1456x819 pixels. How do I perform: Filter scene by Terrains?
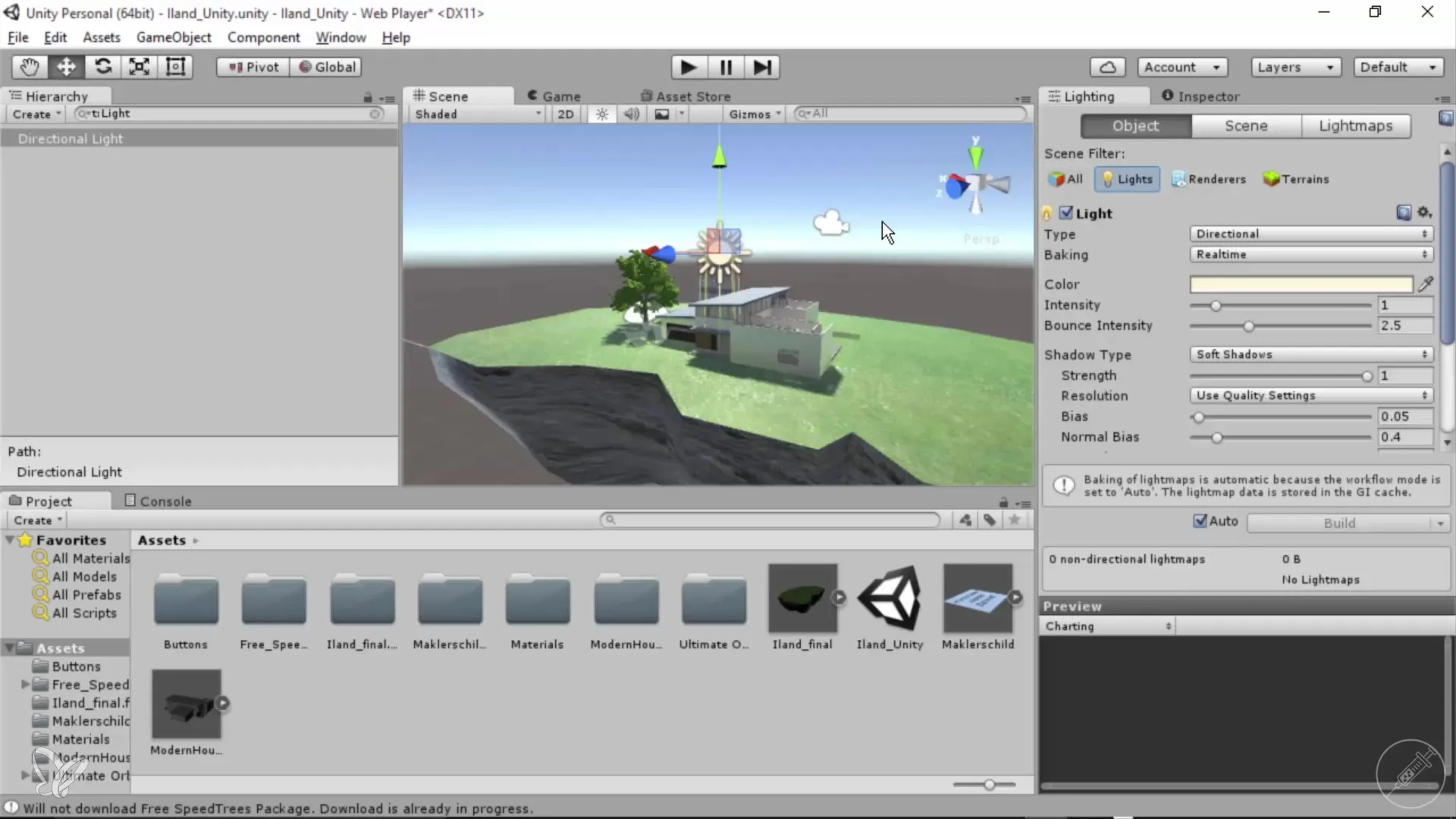coord(1296,179)
